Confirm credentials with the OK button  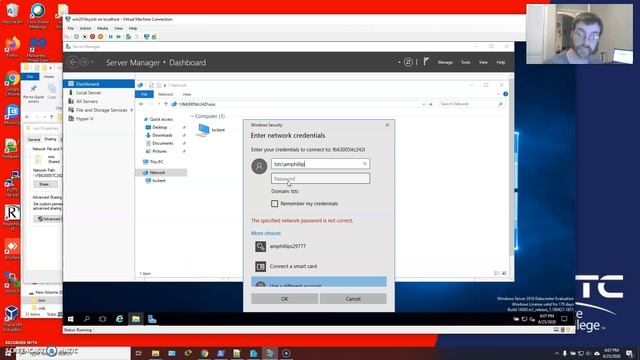pos(284,299)
